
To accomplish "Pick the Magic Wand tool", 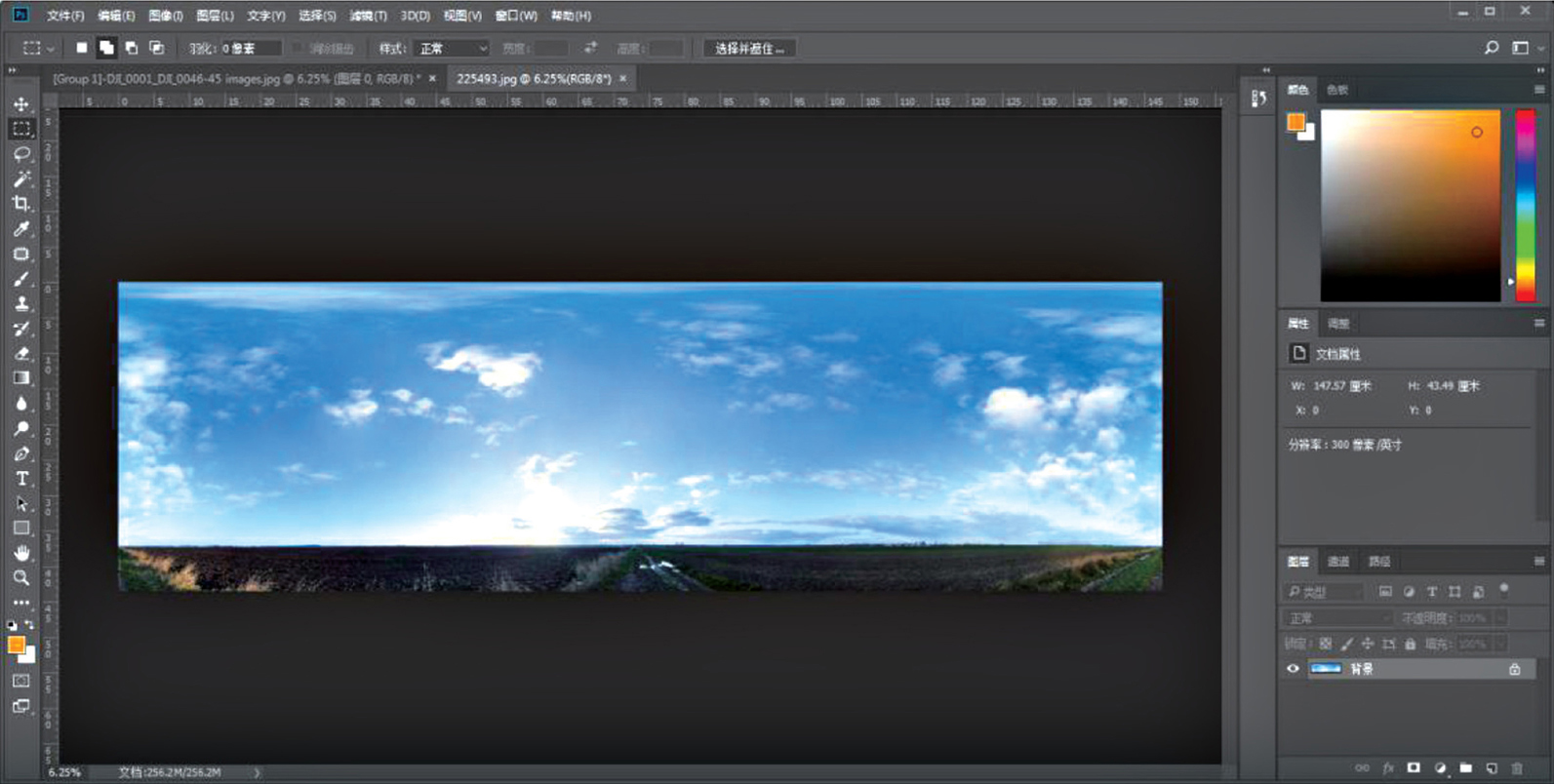I will pyautogui.click(x=21, y=179).
